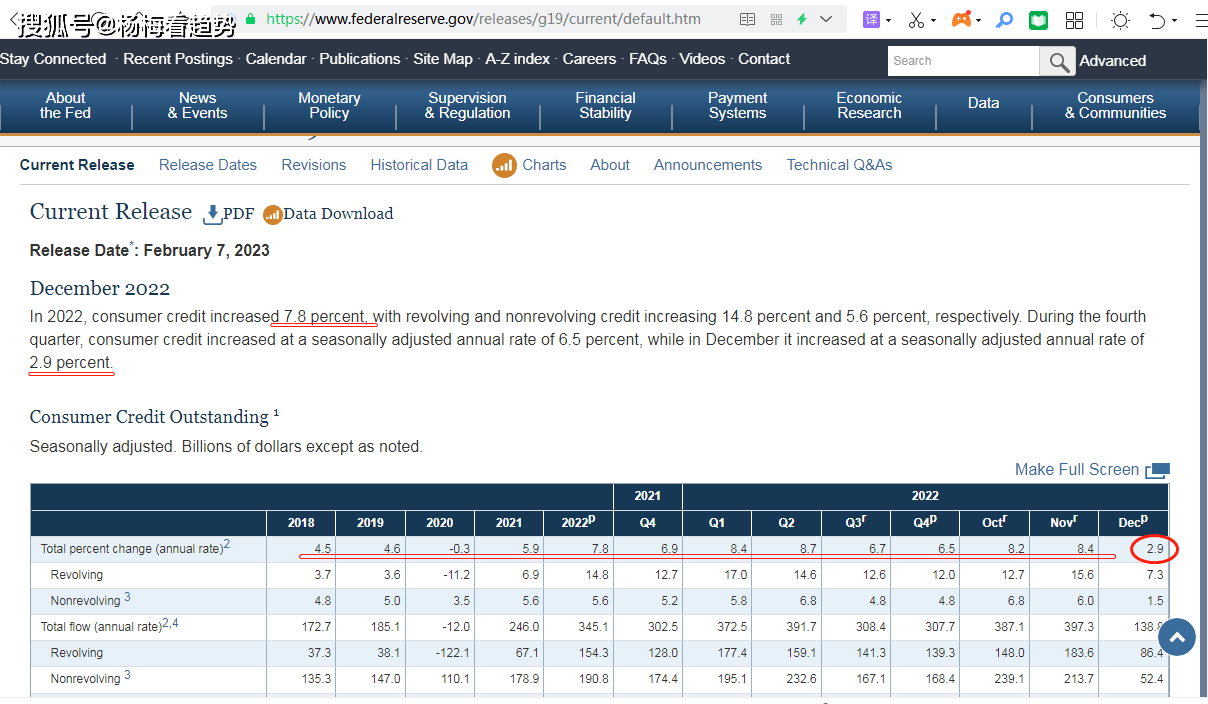
Task: Open the Monetary Policy menu
Action: [x=329, y=105]
